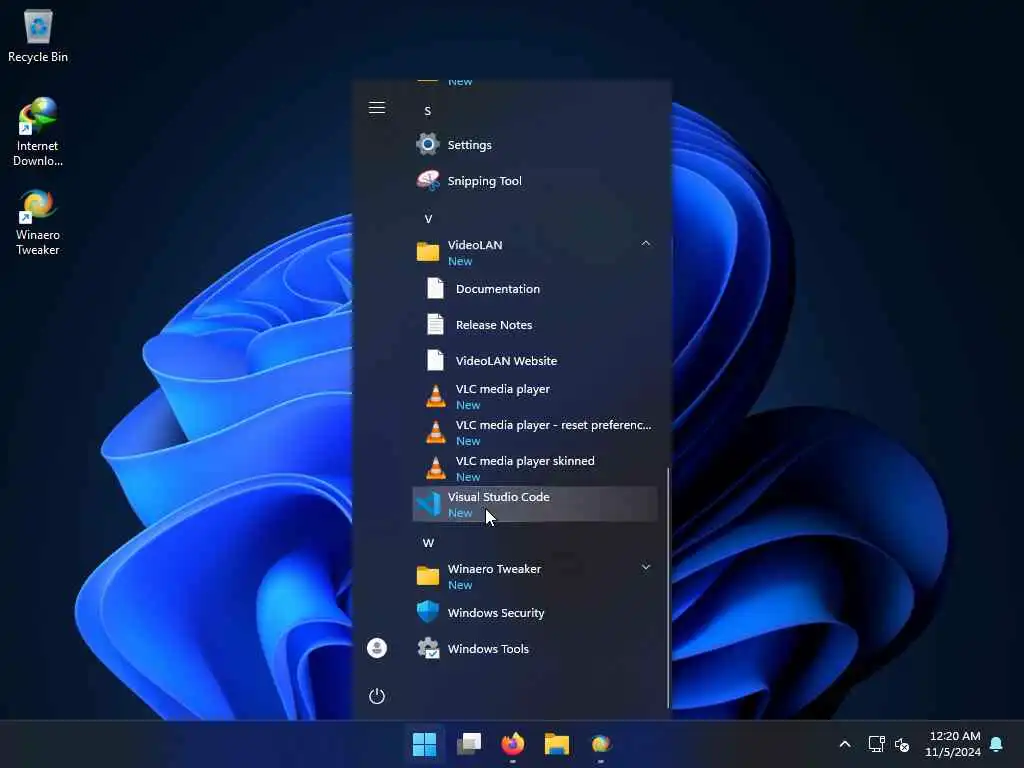Image resolution: width=1024 pixels, height=768 pixels.
Task: Click the 'VideoLAN Website' entry text
Action: 506,360
